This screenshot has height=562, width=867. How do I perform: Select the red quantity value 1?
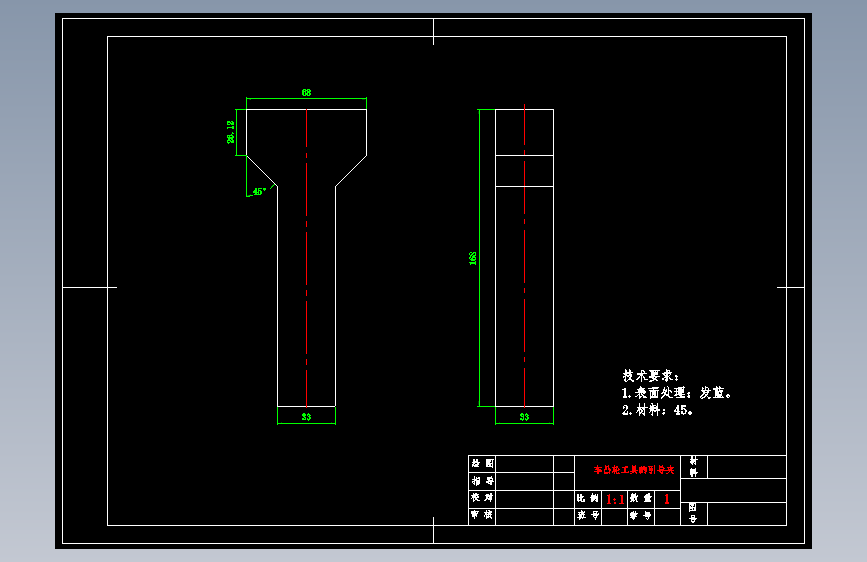[x=667, y=499]
